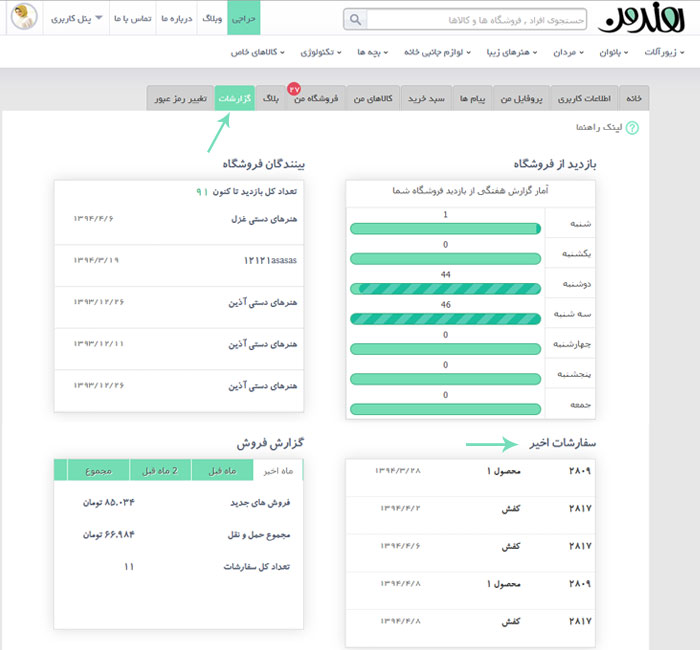Click the سه شنبه visits progress bar

445,320
